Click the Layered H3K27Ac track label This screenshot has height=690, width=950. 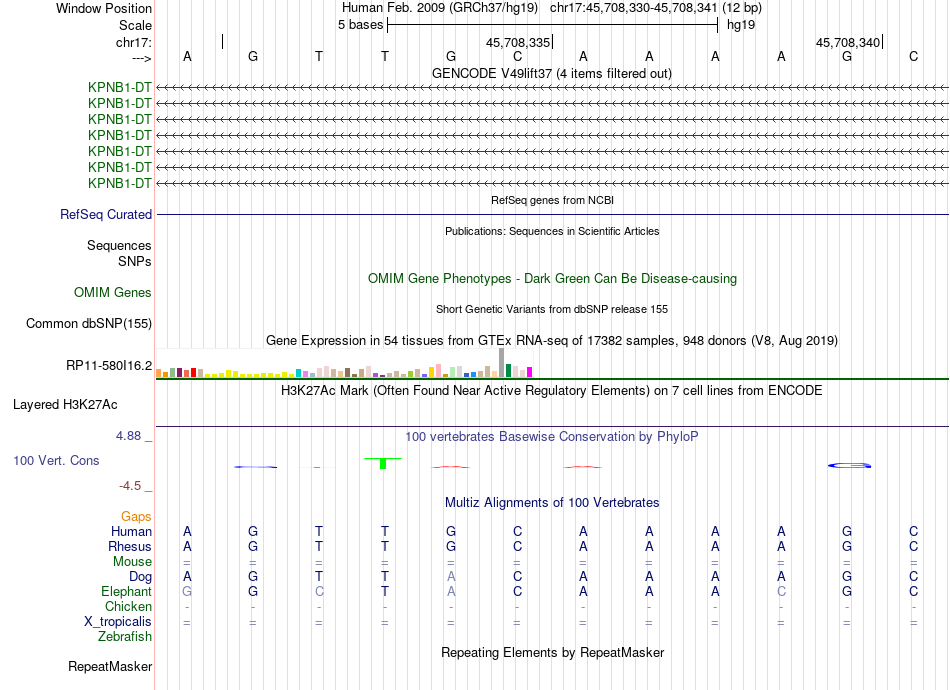65,405
